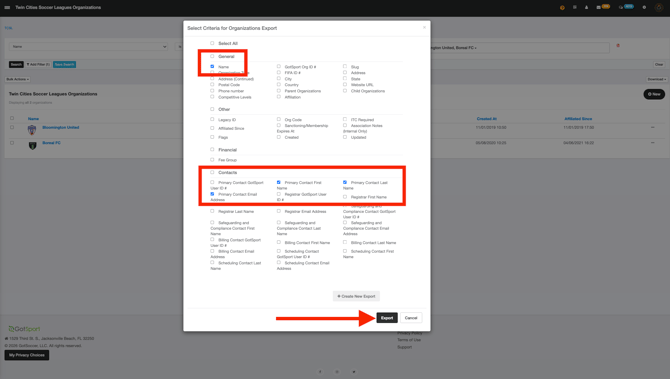Check the Website URL checkbox
The width and height of the screenshot is (670, 379).
[x=345, y=84]
